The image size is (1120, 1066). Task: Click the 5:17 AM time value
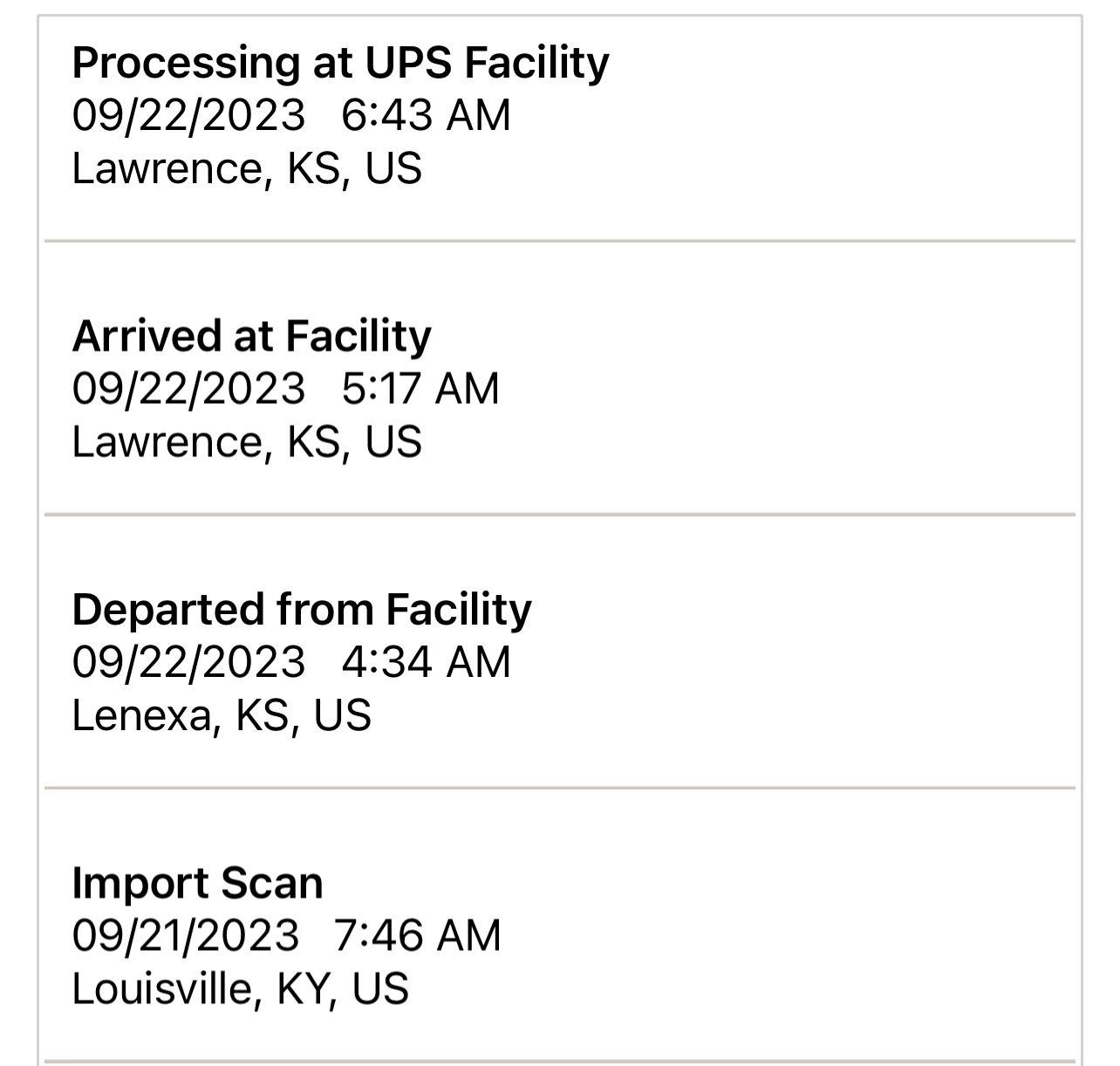point(420,389)
